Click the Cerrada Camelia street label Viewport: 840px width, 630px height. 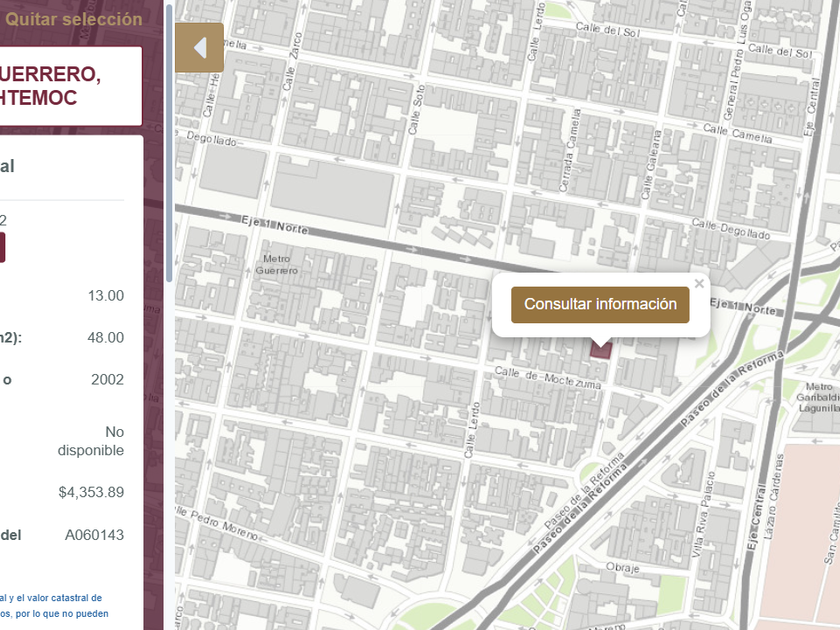[x=569, y=150]
